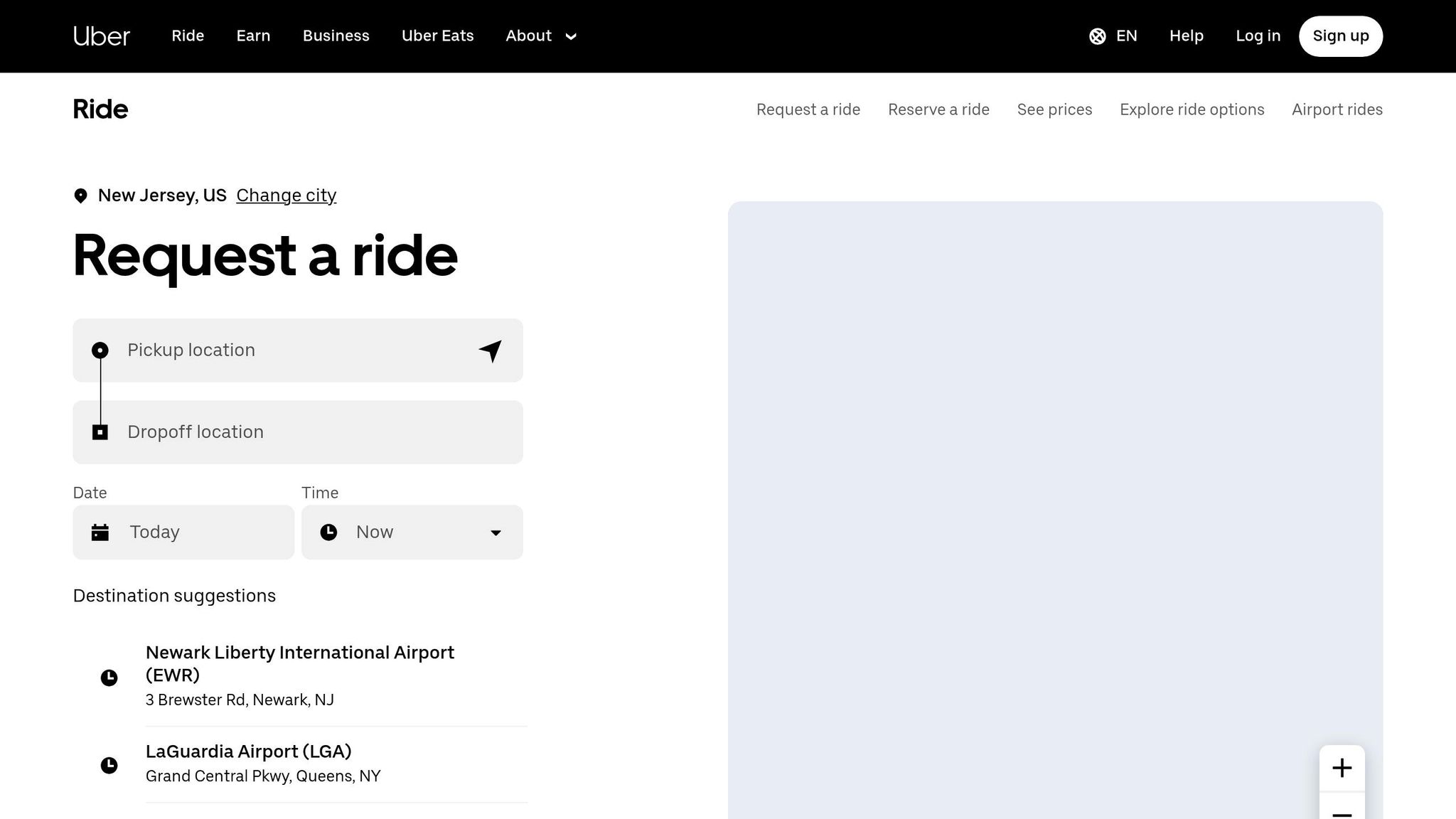Viewport: 1456px width, 819px height.
Task: Zoom out on the map with minus icon
Action: [1342, 815]
